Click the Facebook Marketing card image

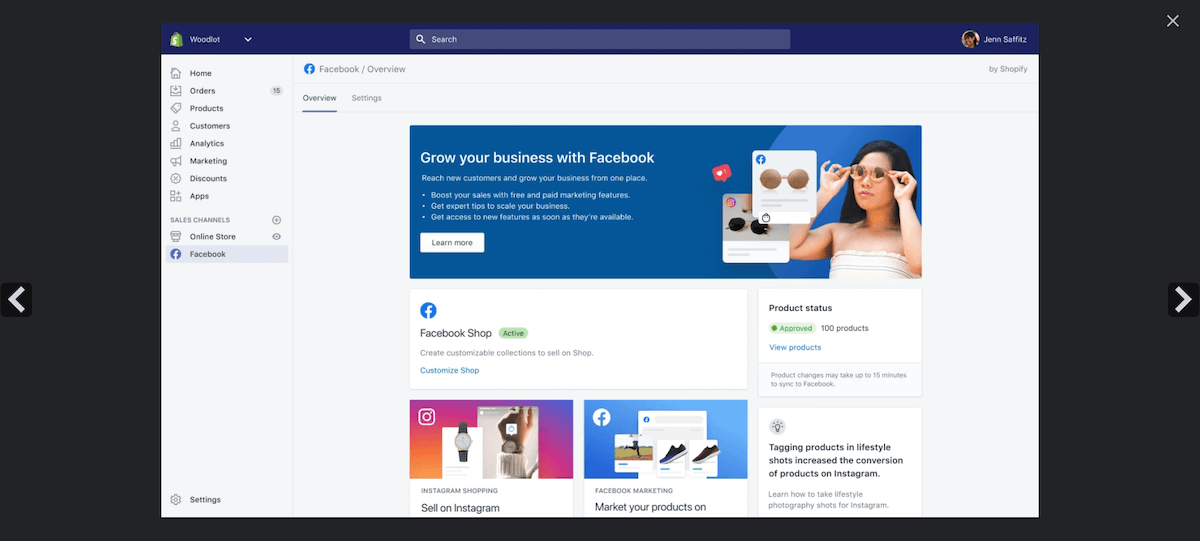tap(665, 439)
